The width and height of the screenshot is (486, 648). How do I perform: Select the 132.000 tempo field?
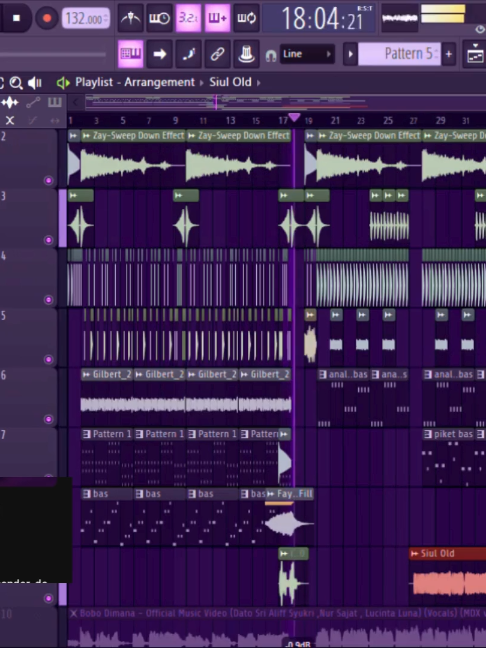click(x=86, y=19)
